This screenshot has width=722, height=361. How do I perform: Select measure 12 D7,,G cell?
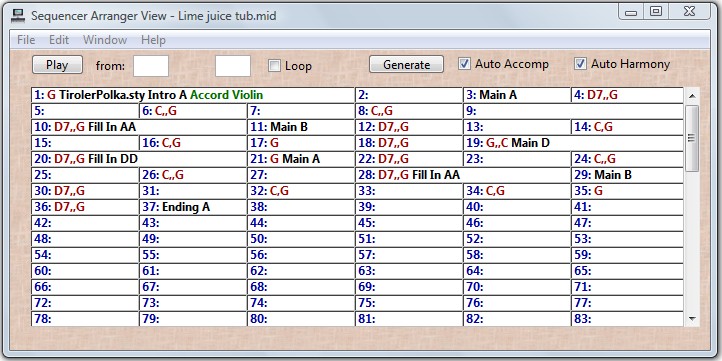coord(409,127)
